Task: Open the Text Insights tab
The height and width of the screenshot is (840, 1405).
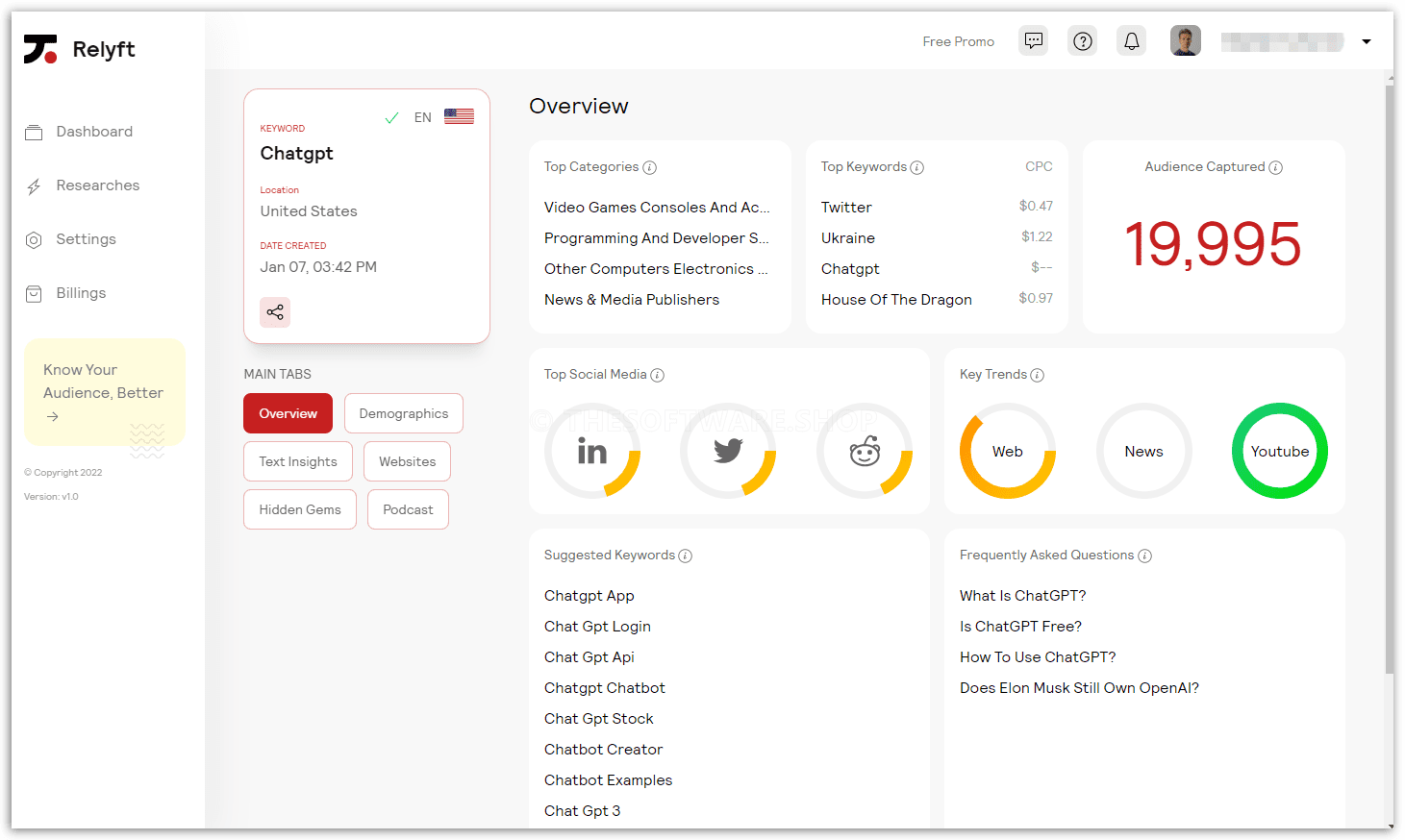Action: [x=298, y=461]
